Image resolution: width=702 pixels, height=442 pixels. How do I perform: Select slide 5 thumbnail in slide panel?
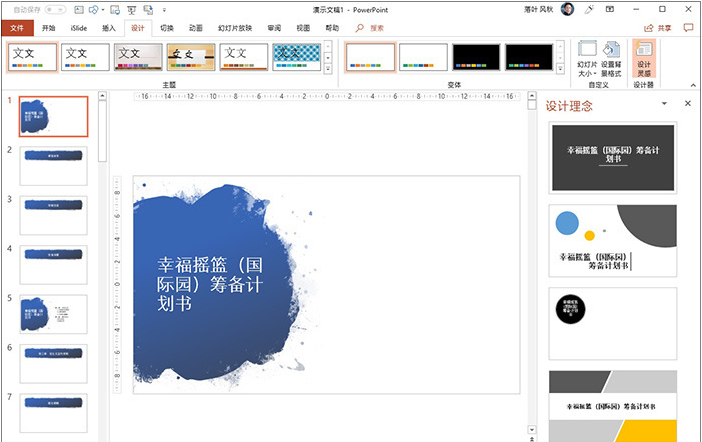tap(54, 314)
